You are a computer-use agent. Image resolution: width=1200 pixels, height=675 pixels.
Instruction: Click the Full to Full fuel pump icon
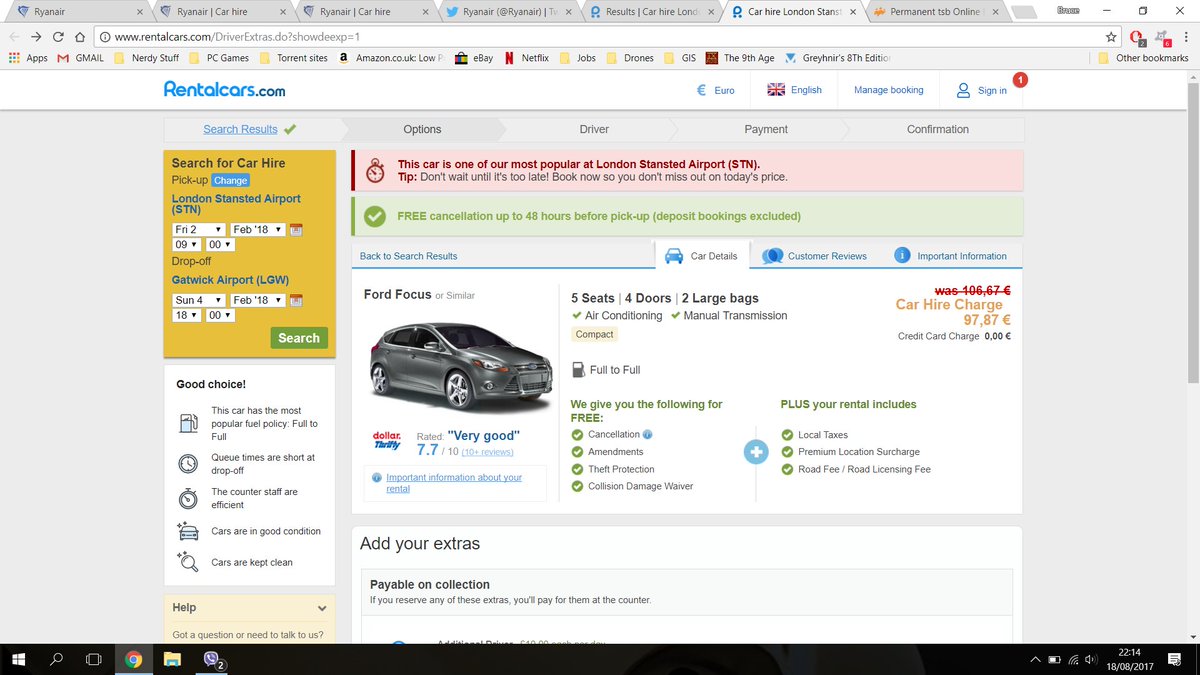tap(579, 369)
